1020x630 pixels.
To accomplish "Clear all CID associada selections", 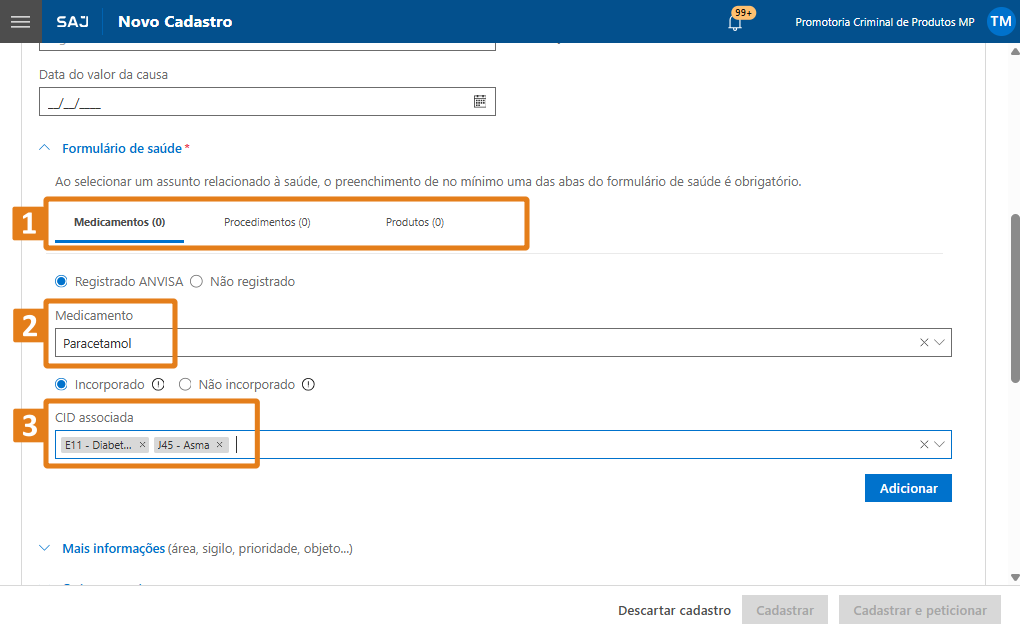I will 924,445.
